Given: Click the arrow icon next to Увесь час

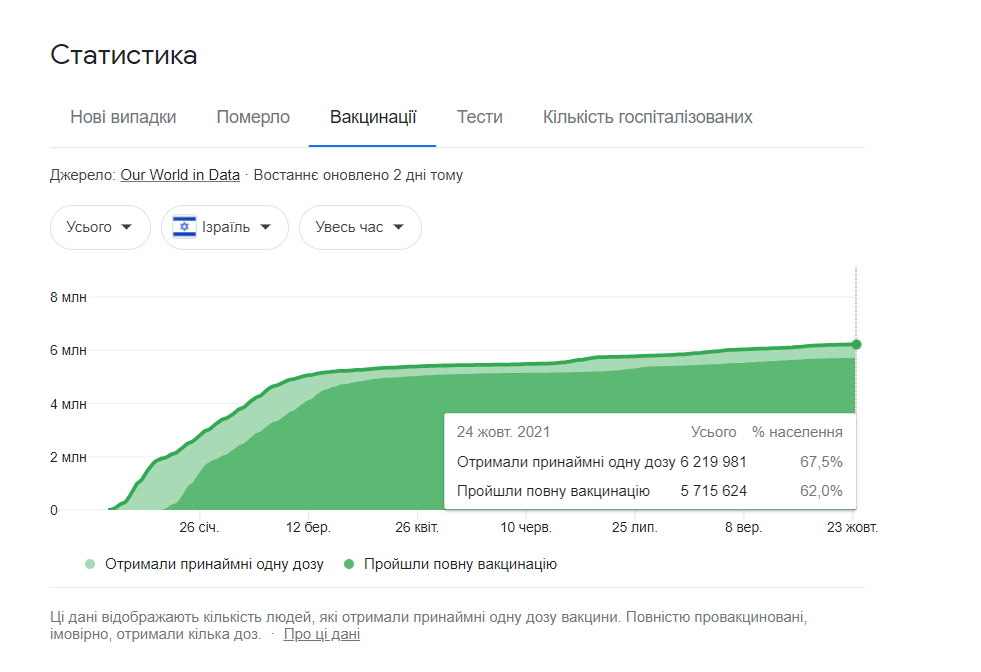Looking at the screenshot, I should point(398,227).
